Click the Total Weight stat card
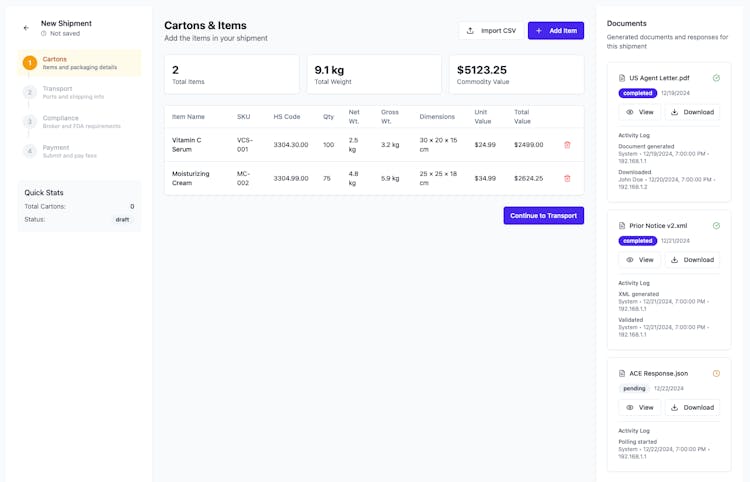 (x=374, y=74)
